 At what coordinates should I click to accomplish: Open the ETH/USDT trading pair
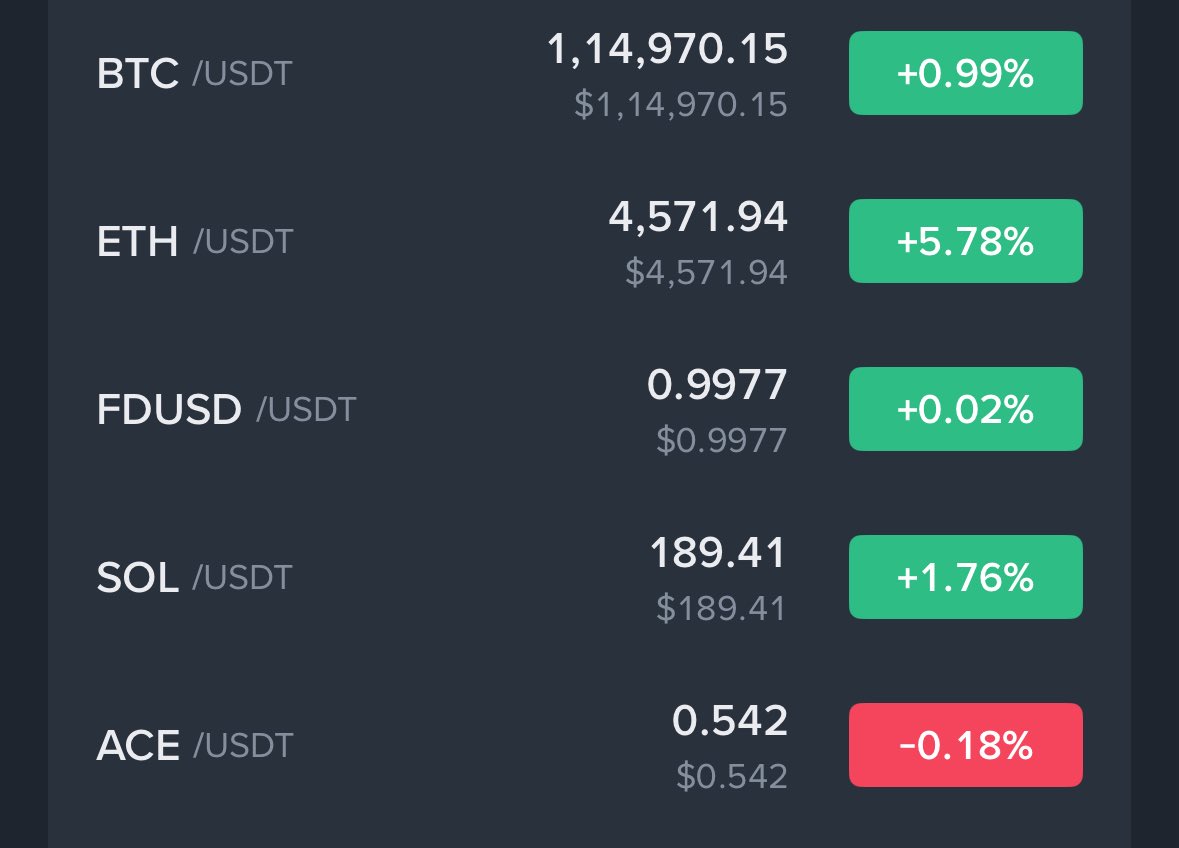[590, 241]
